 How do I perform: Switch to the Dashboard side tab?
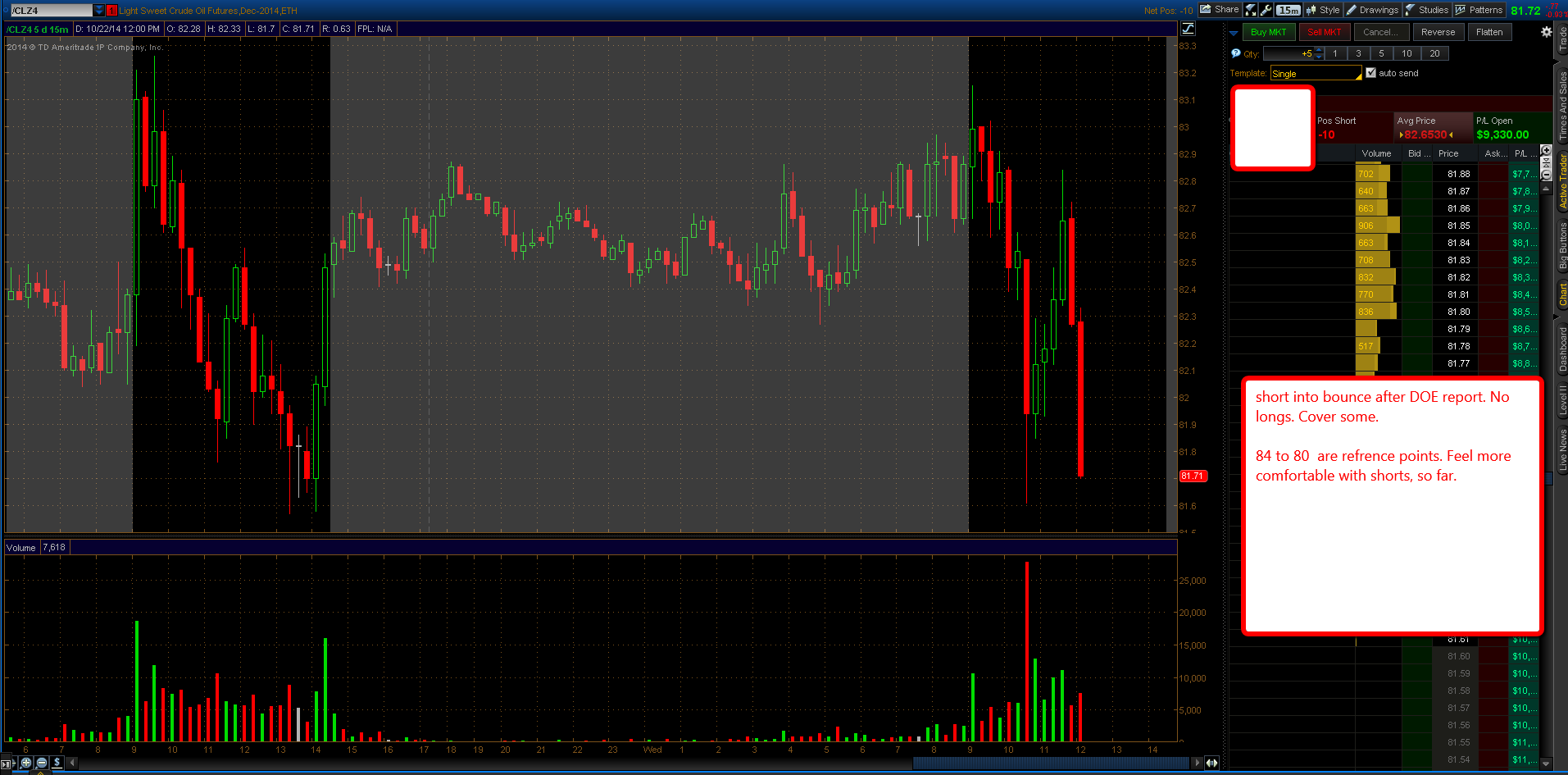coord(1561,349)
